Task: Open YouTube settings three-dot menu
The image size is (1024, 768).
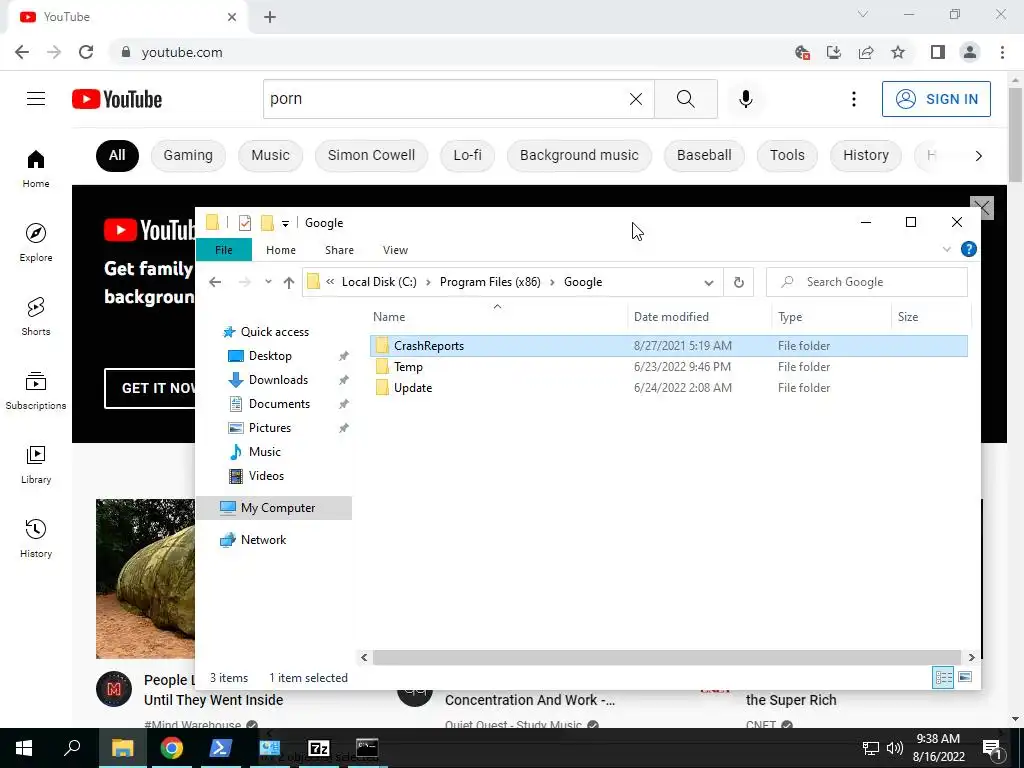Action: click(x=854, y=99)
